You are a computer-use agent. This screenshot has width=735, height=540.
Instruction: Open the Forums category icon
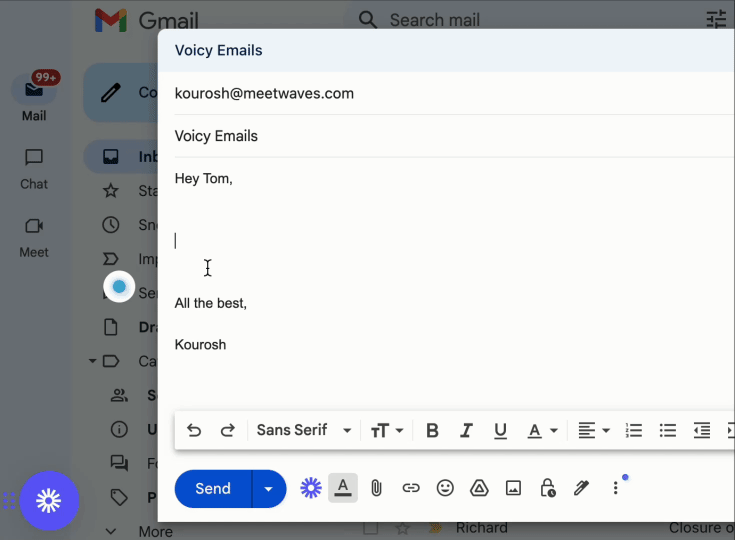click(x=119, y=463)
